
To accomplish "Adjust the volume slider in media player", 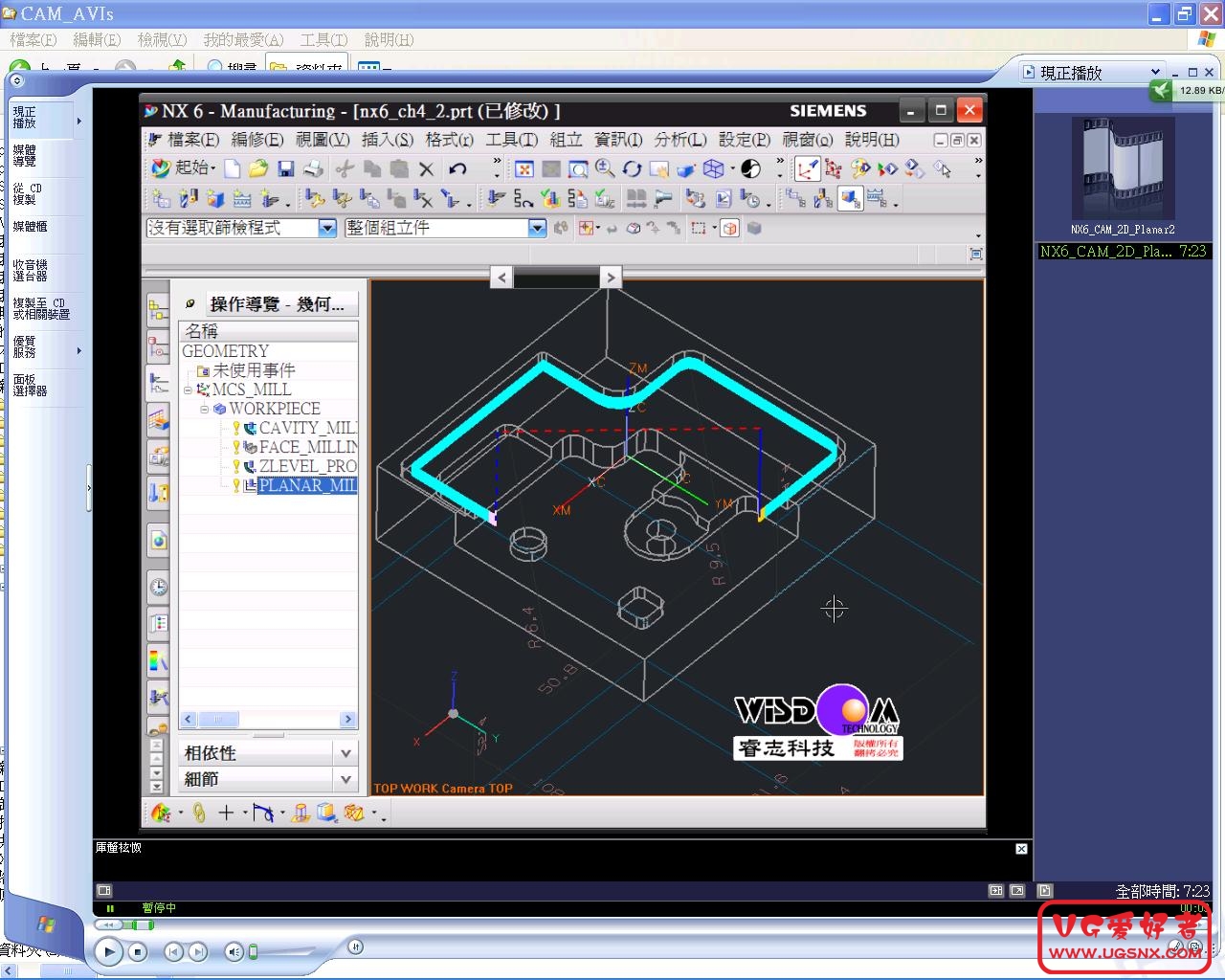I will tap(253, 952).
